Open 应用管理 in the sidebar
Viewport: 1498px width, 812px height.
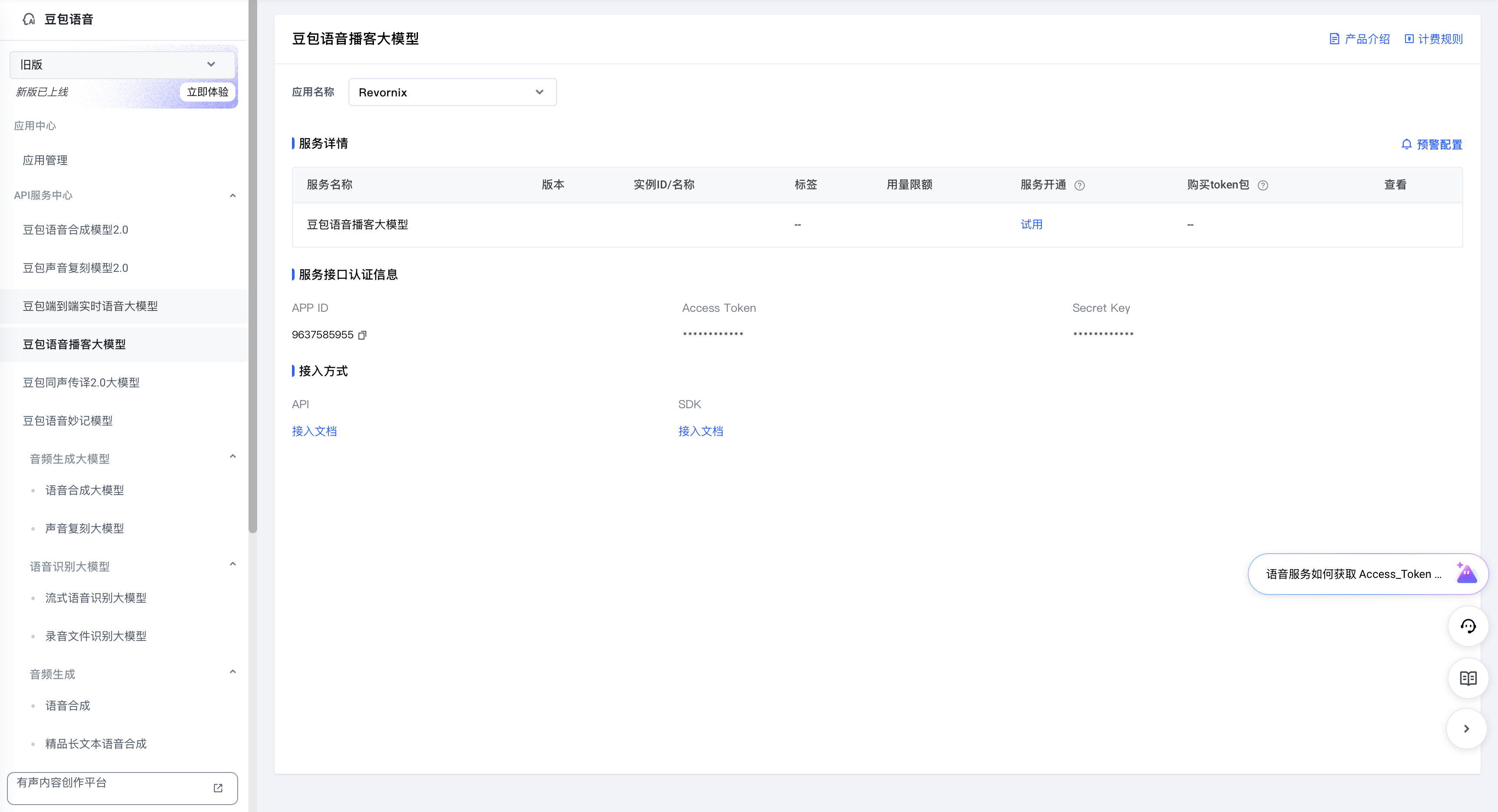click(45, 160)
